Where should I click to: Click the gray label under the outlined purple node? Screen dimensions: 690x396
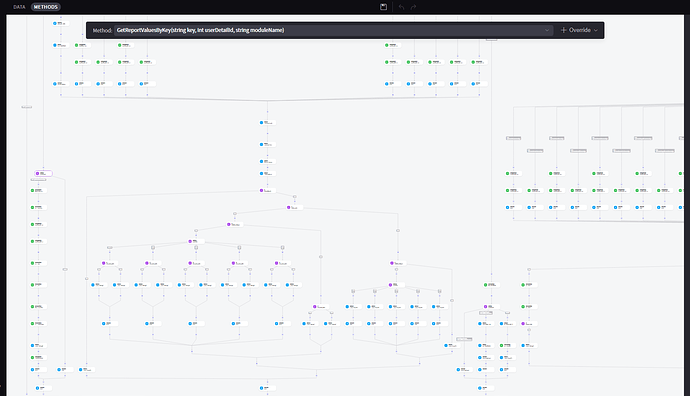(38, 180)
